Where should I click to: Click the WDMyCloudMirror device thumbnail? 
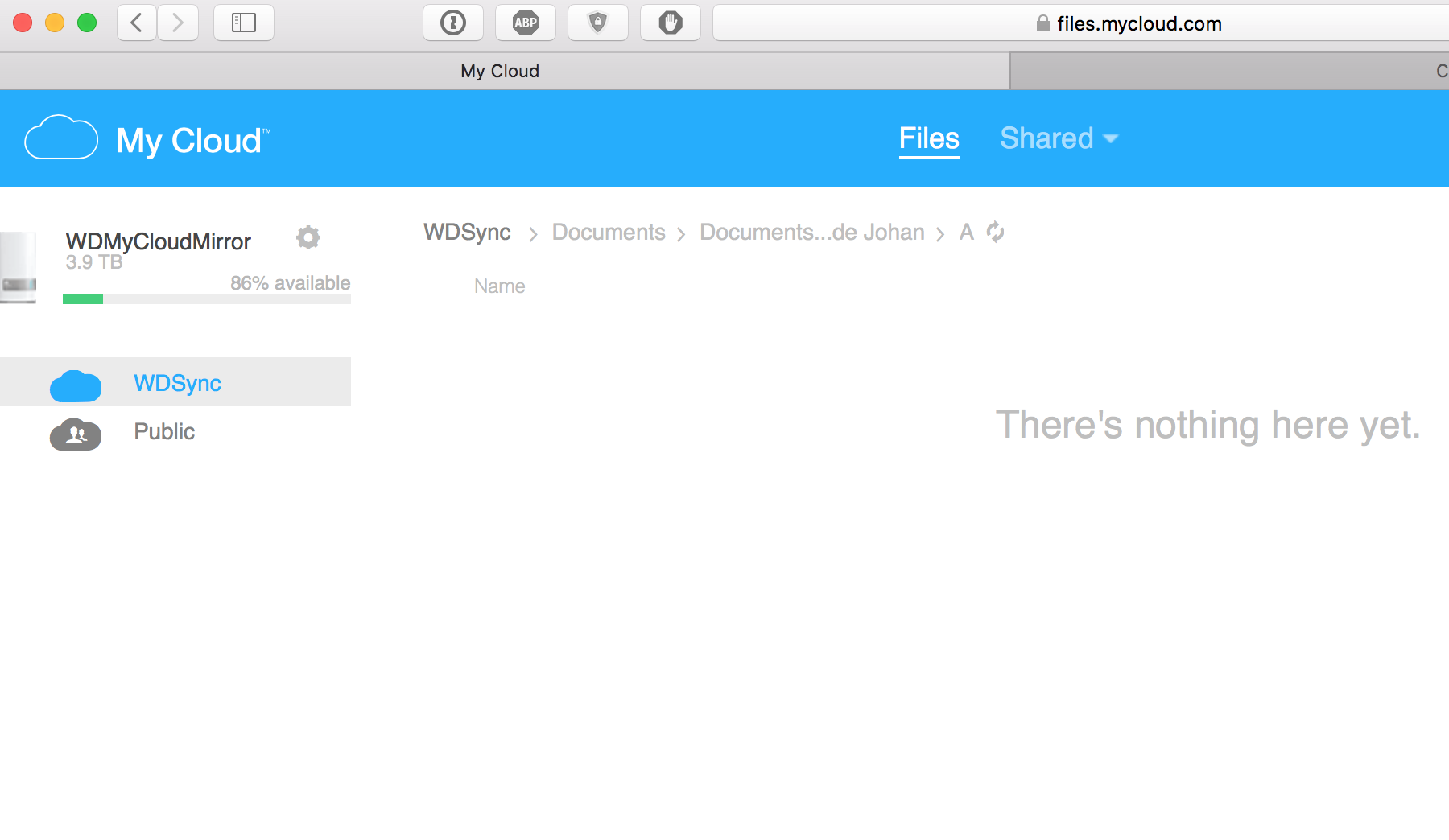(19, 267)
